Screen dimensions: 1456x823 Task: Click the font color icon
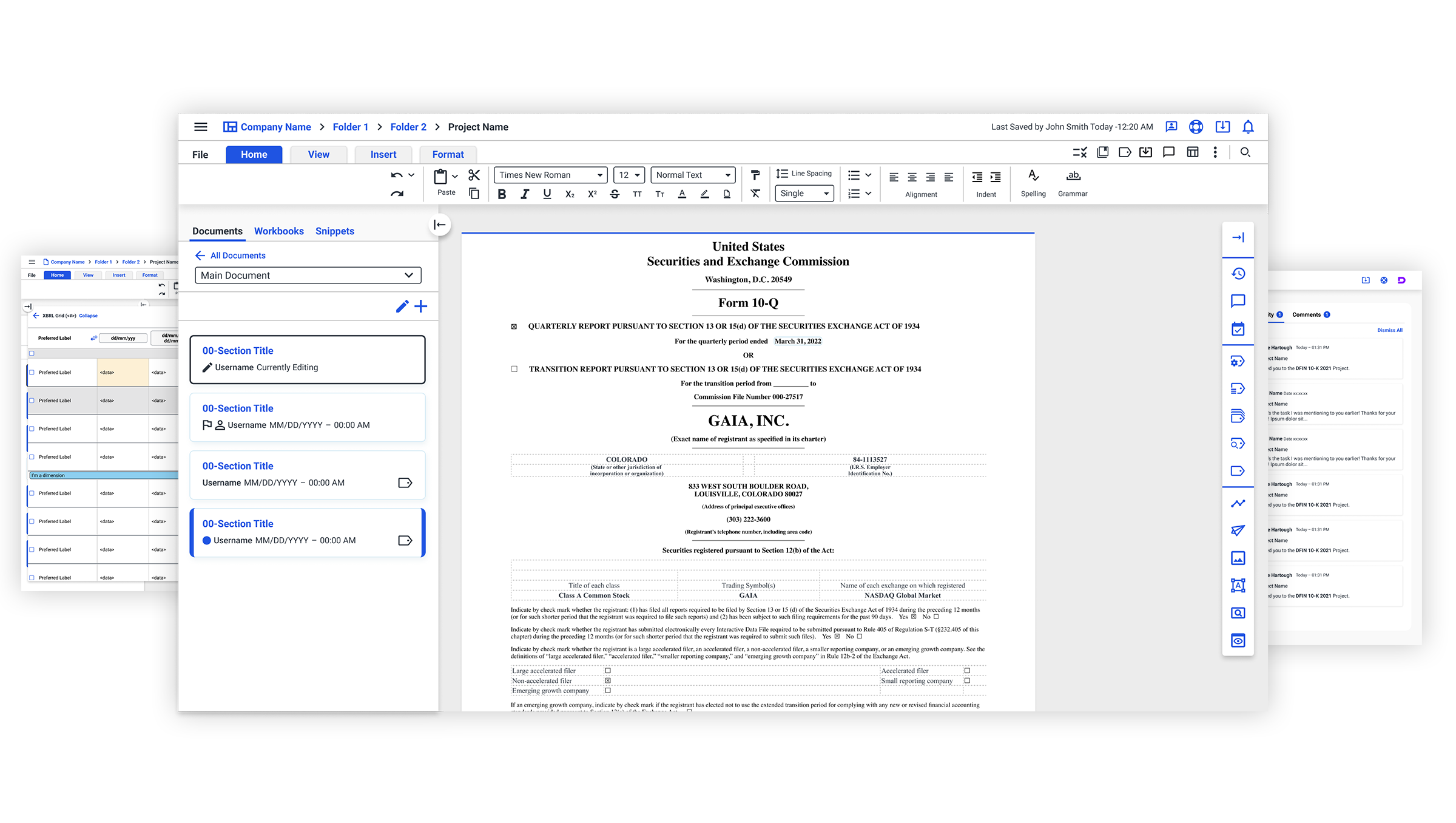pos(682,194)
